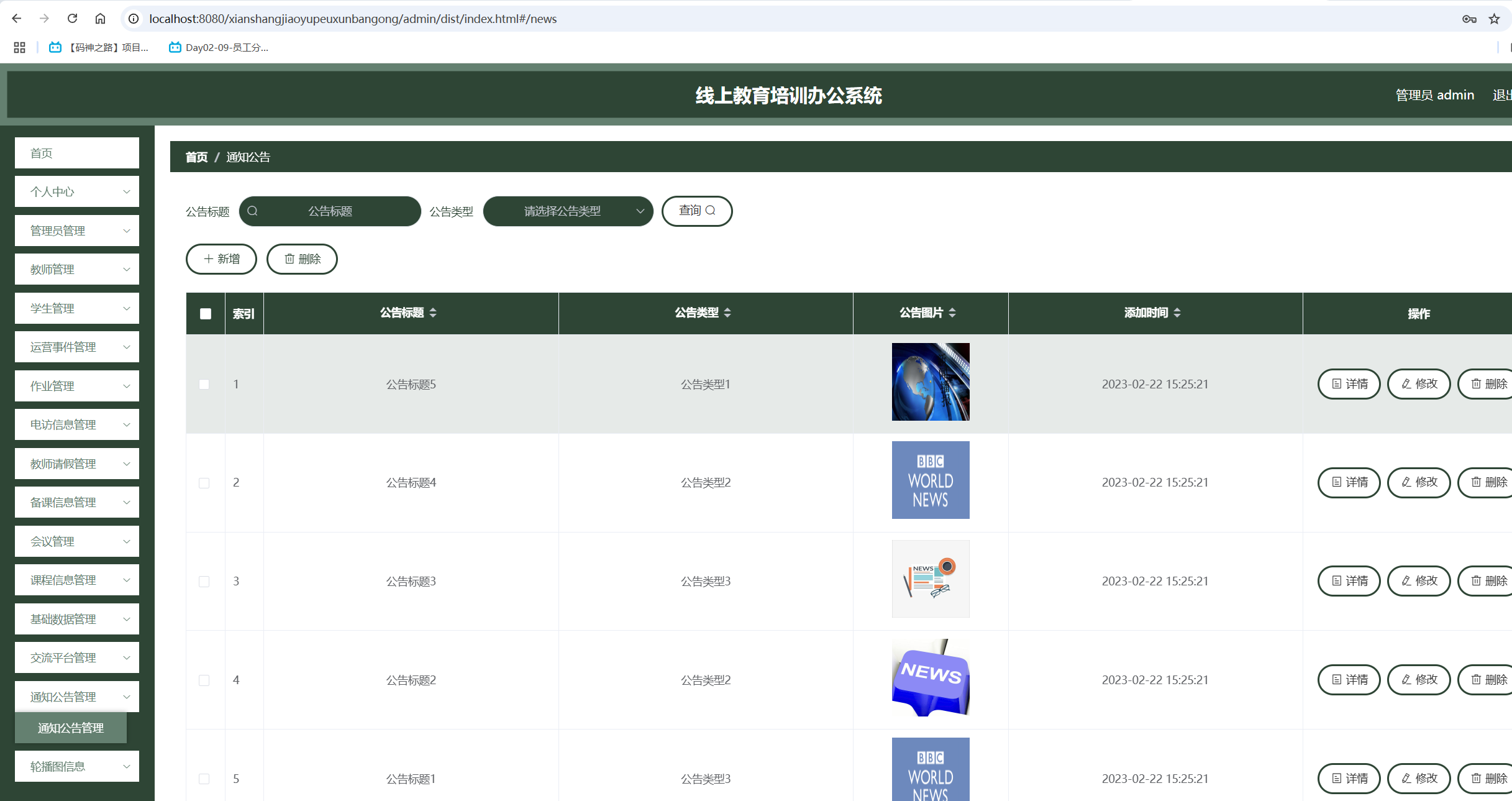
Task: Click 修改 button for 公告标题2
Action: (x=1419, y=680)
